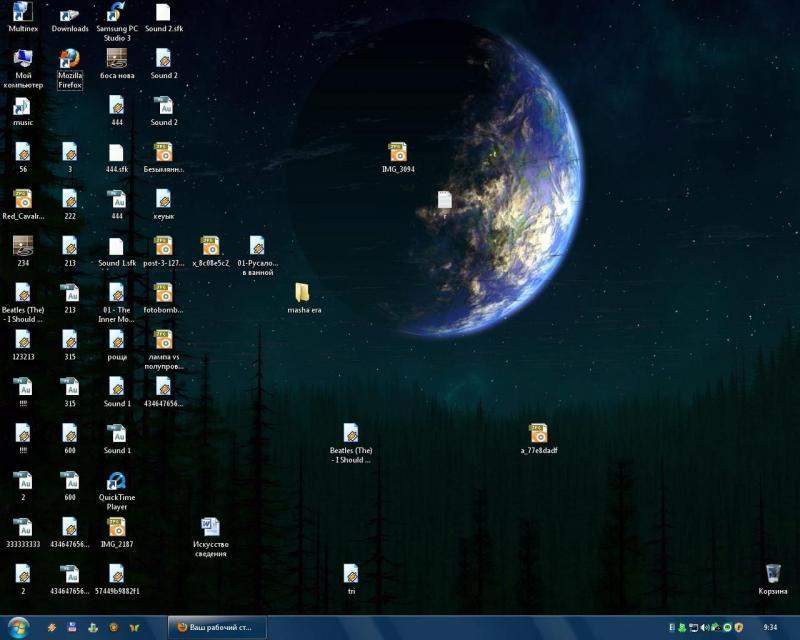Open the Windows Start menu orb
Viewport: 800px width, 640px height.
[x=19, y=627]
